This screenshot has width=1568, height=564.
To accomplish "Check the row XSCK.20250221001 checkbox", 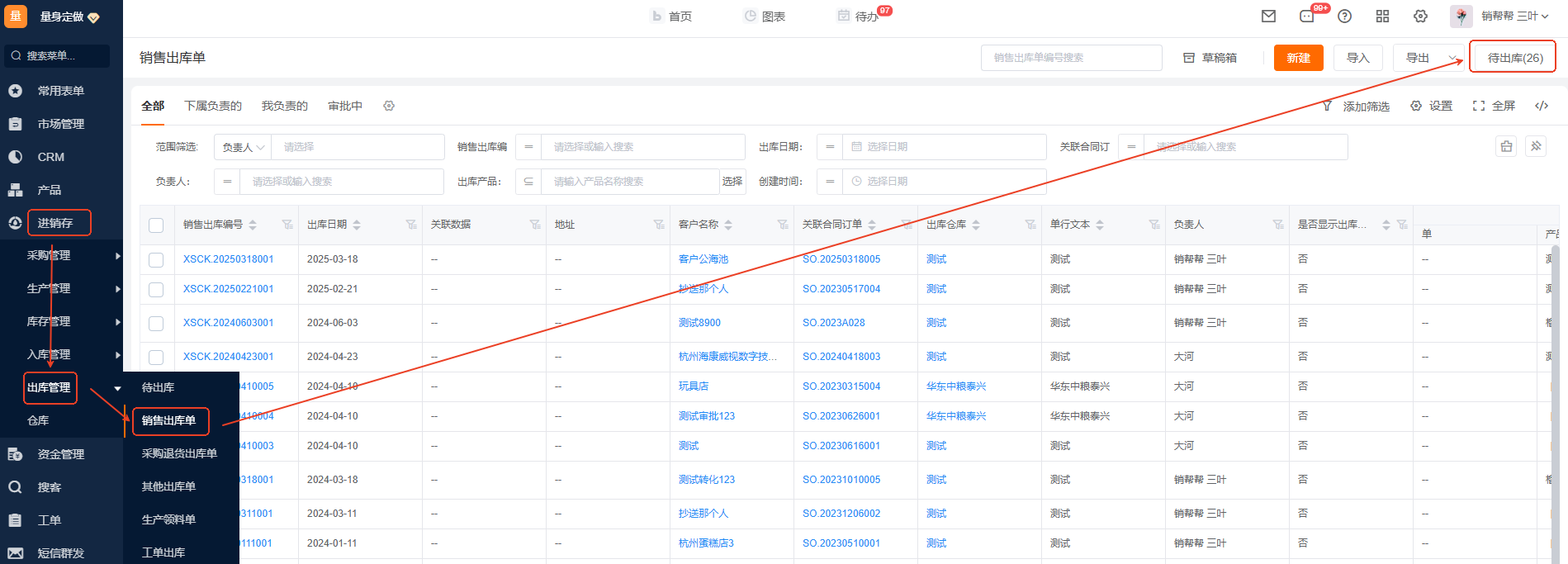I will [156, 290].
